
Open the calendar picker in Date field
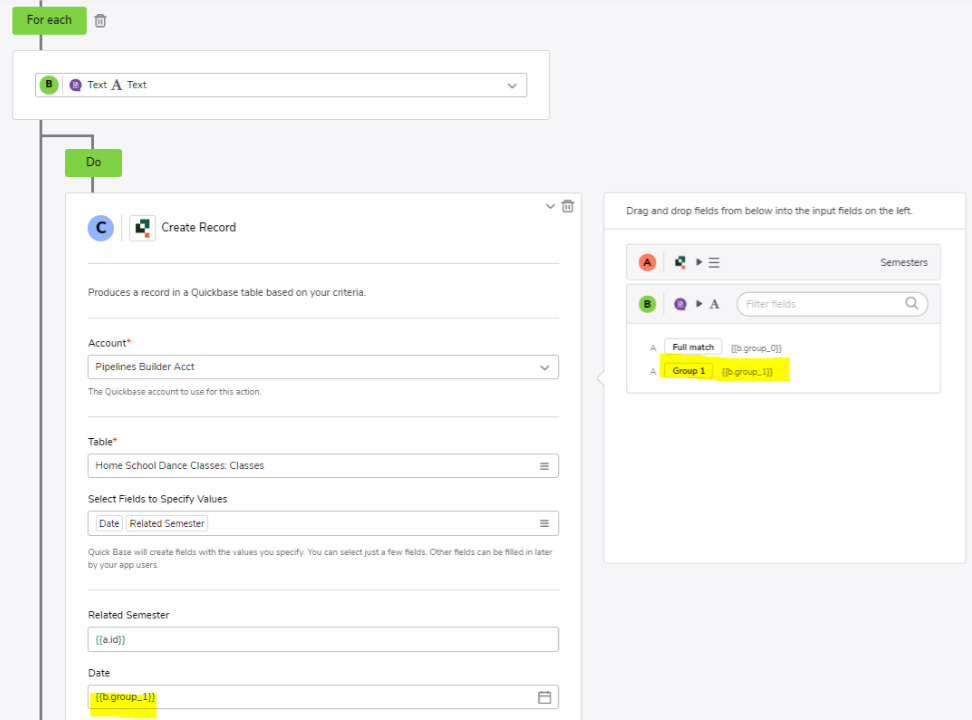544,697
